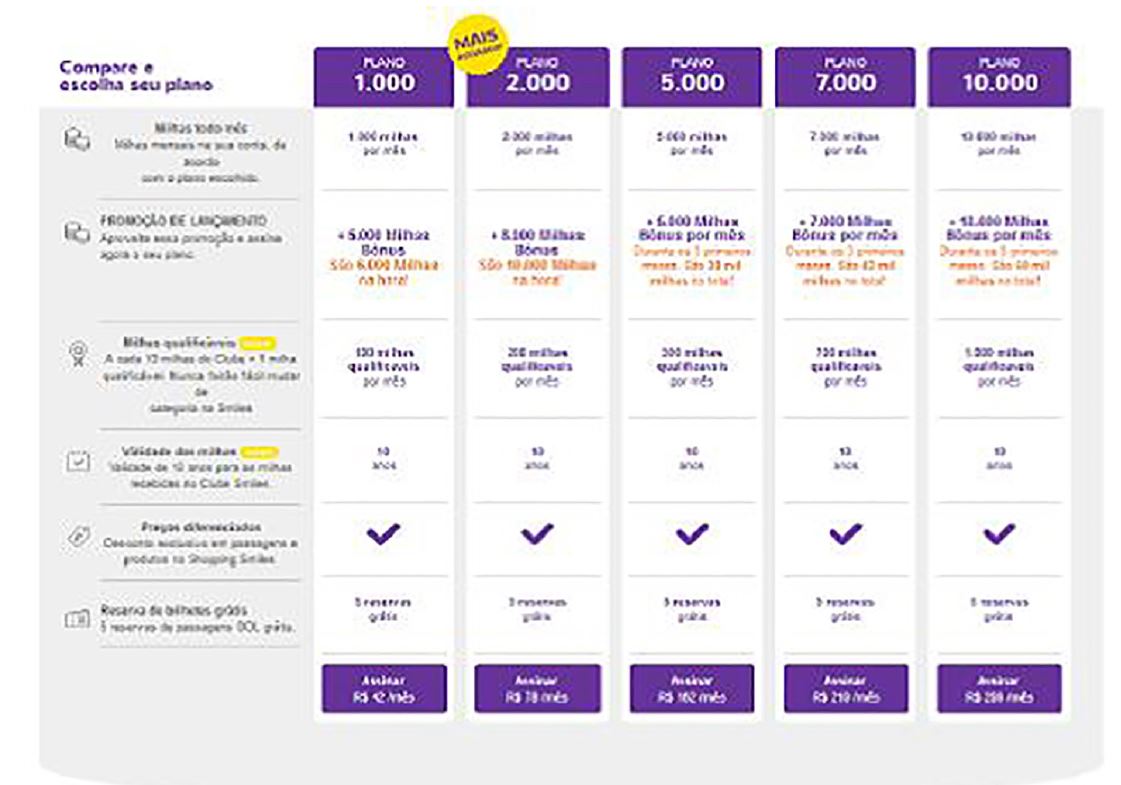
Task: Click the calendar icon for miles validity
Action: pos(77,461)
